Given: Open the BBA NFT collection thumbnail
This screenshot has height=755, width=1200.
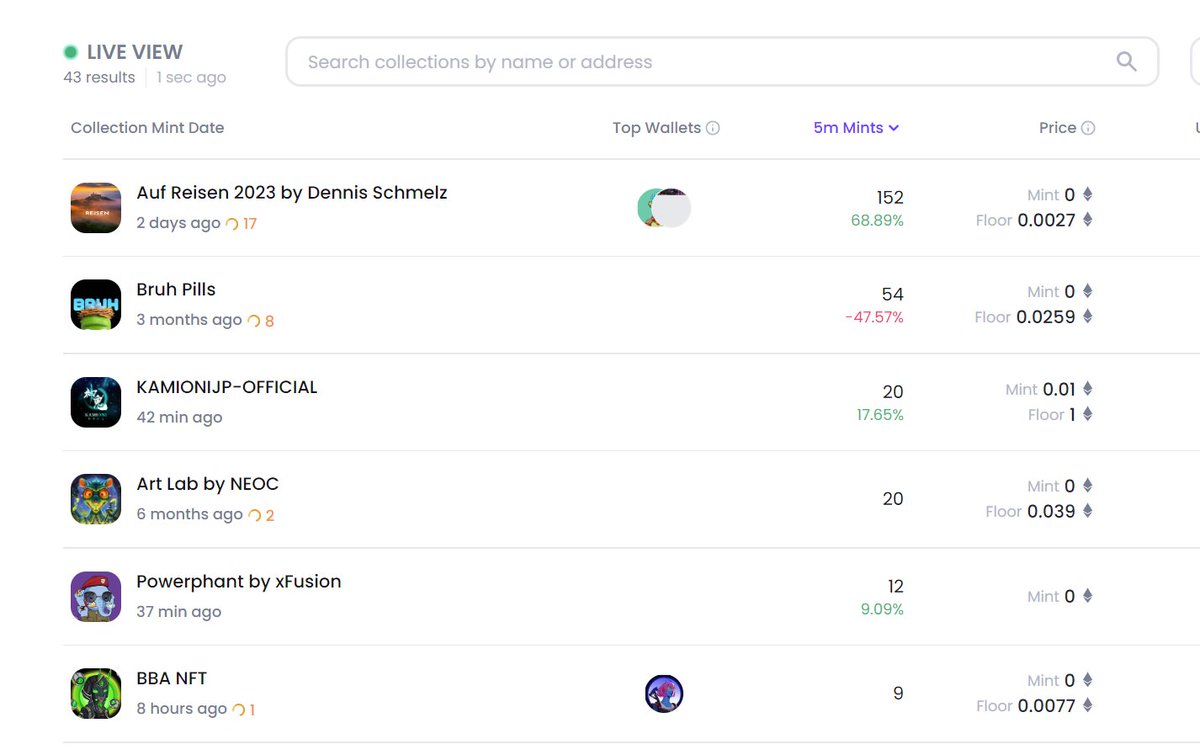Looking at the screenshot, I should point(96,693).
